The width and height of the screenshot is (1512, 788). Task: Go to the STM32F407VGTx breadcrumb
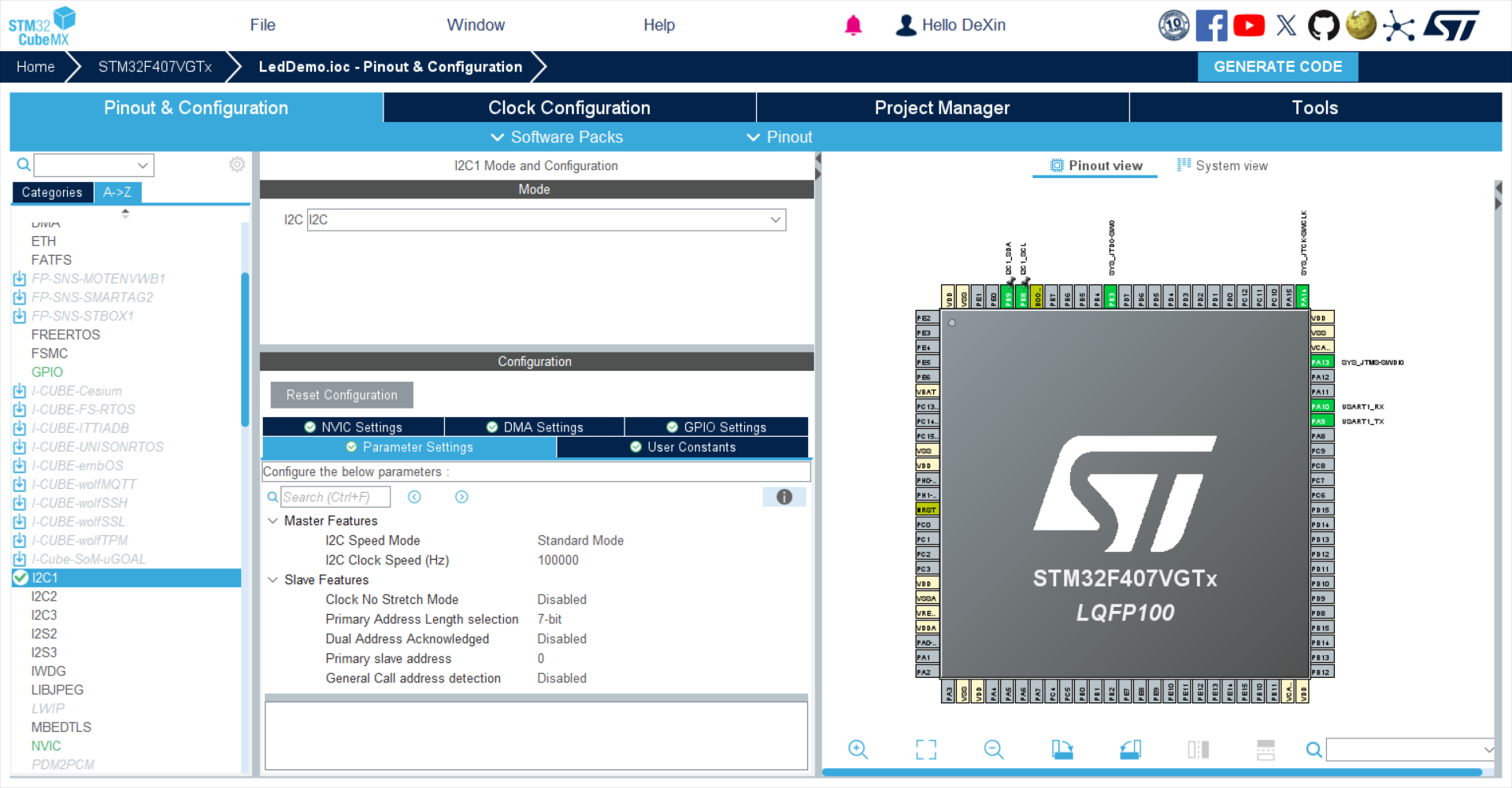pyautogui.click(x=155, y=67)
